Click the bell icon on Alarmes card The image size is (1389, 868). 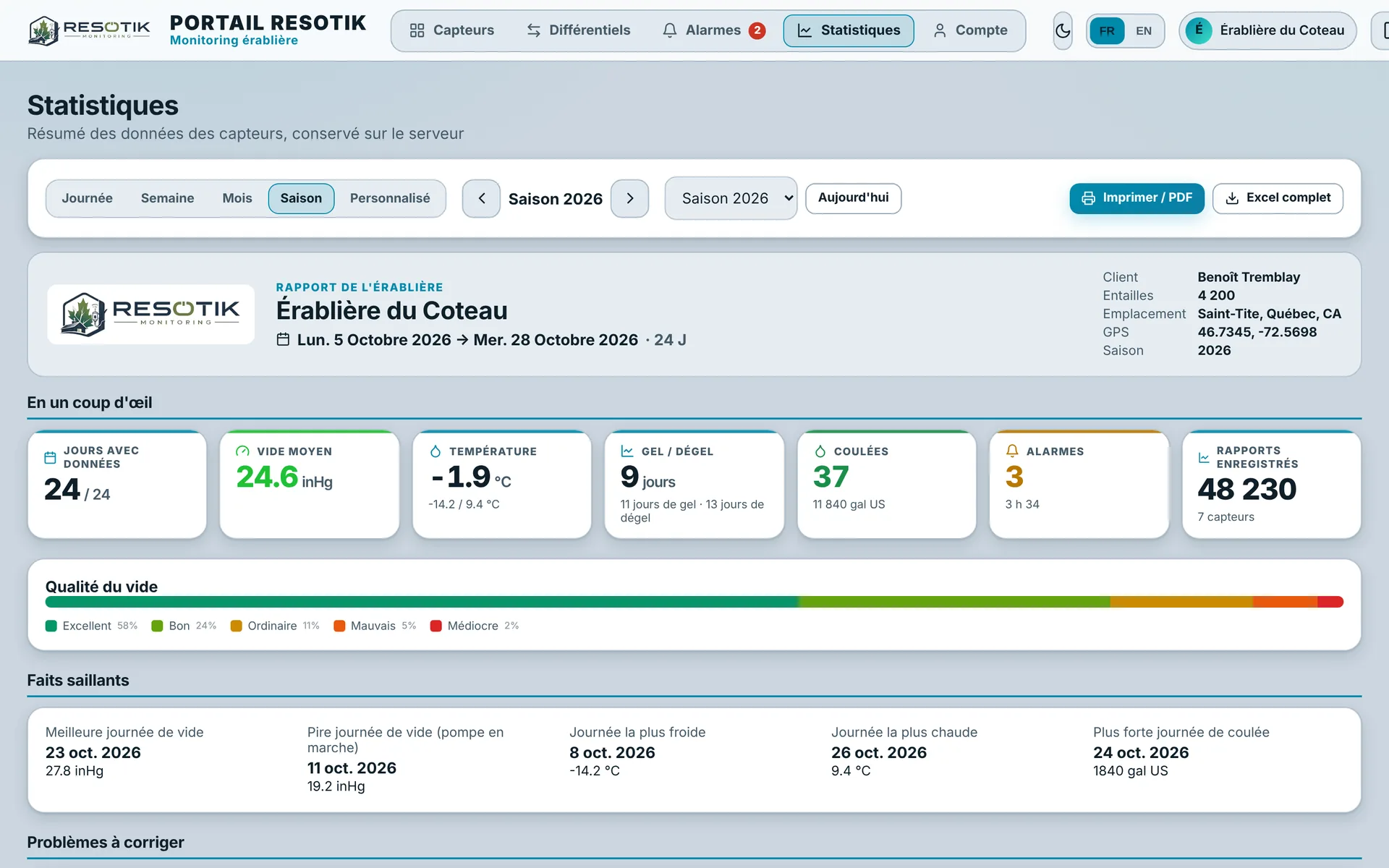click(1012, 451)
